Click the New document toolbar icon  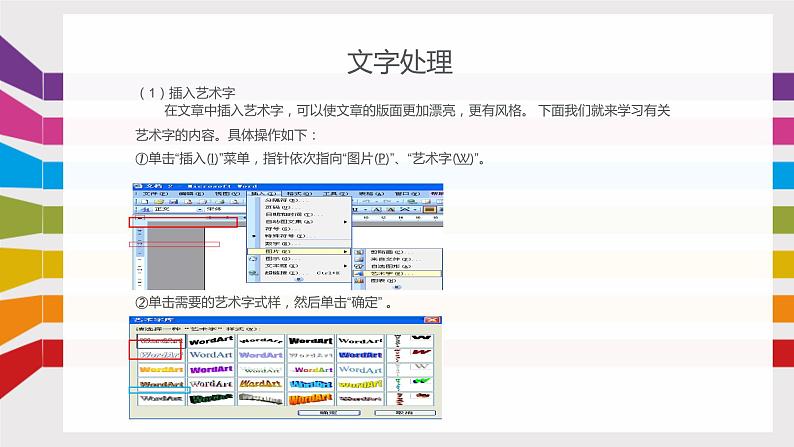145,201
